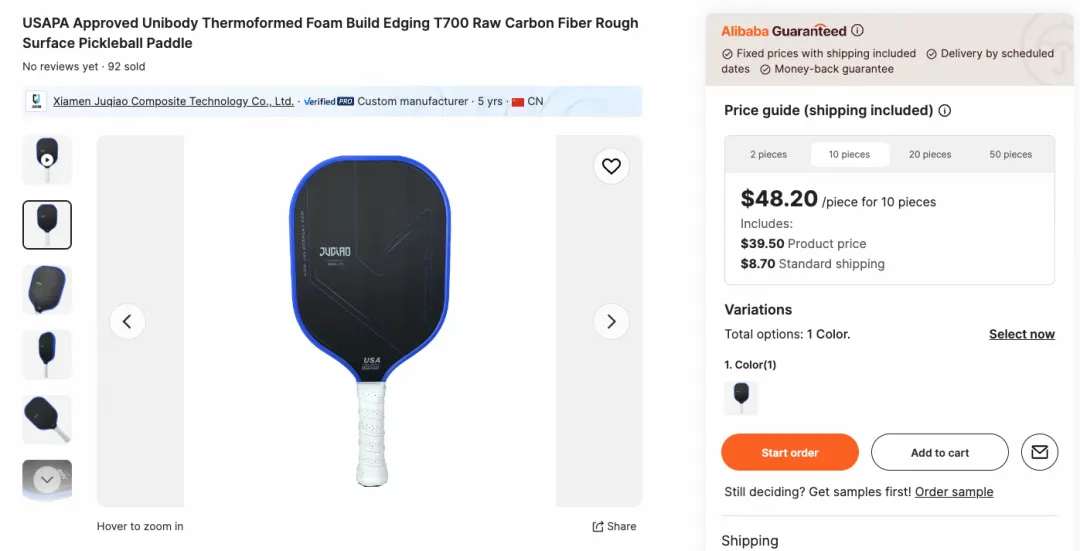Open the Select now variations link

(x=1021, y=334)
